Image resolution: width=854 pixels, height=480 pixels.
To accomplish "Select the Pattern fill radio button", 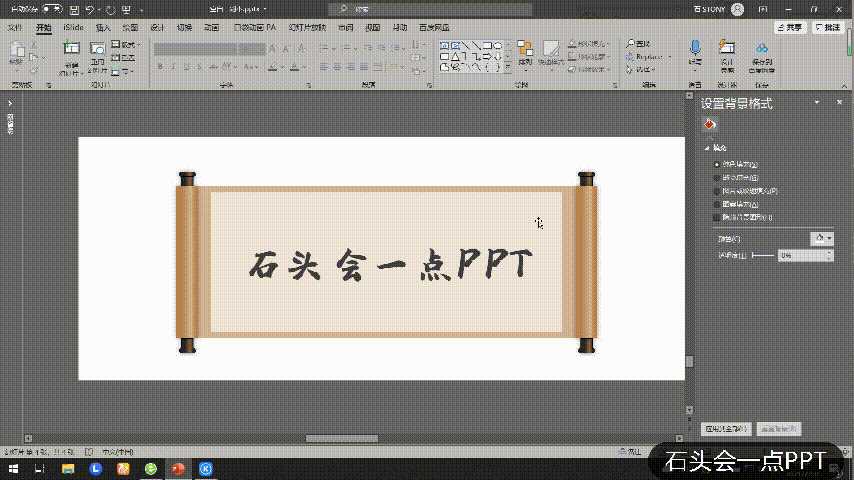I will (717, 204).
